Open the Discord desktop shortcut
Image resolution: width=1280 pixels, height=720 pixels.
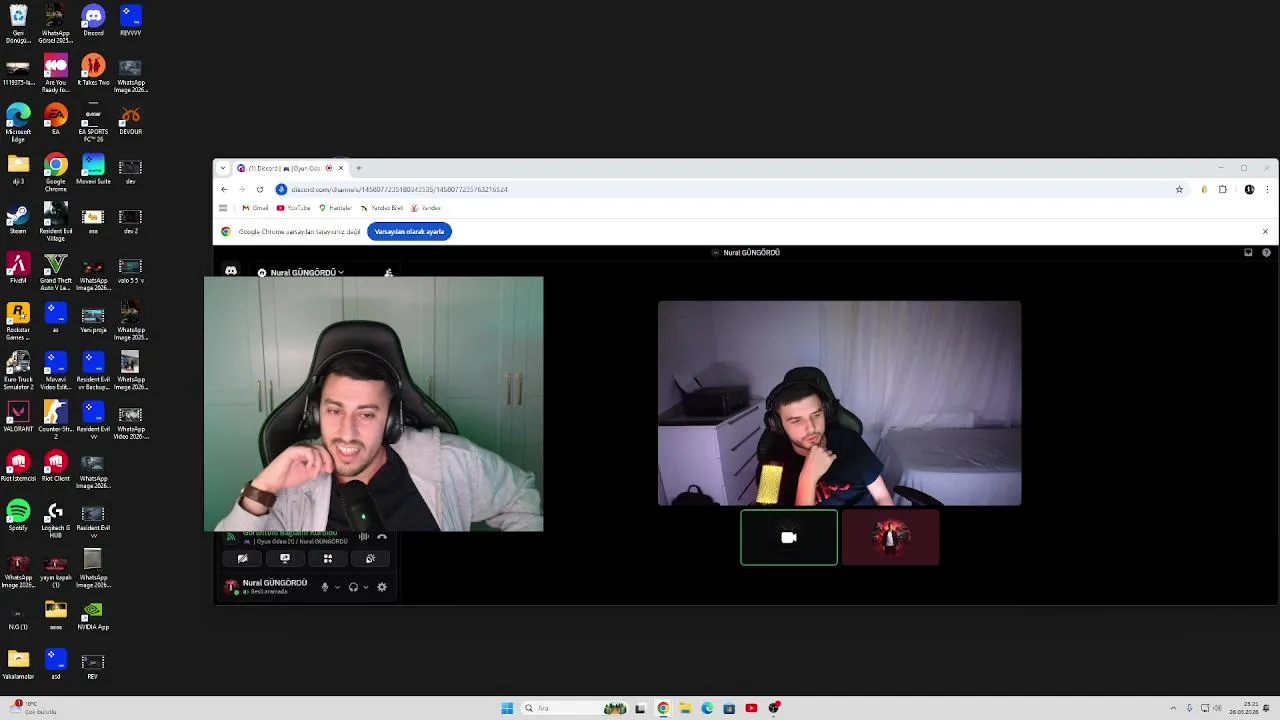(x=93, y=20)
